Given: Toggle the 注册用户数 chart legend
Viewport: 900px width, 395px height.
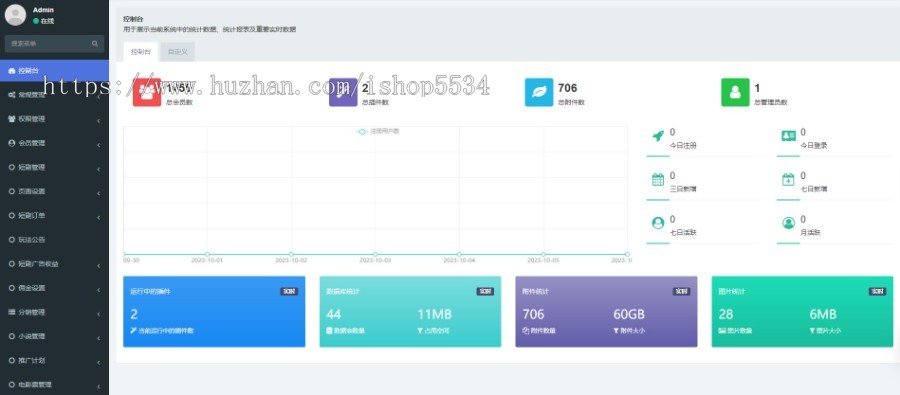Looking at the screenshot, I should [x=378, y=131].
